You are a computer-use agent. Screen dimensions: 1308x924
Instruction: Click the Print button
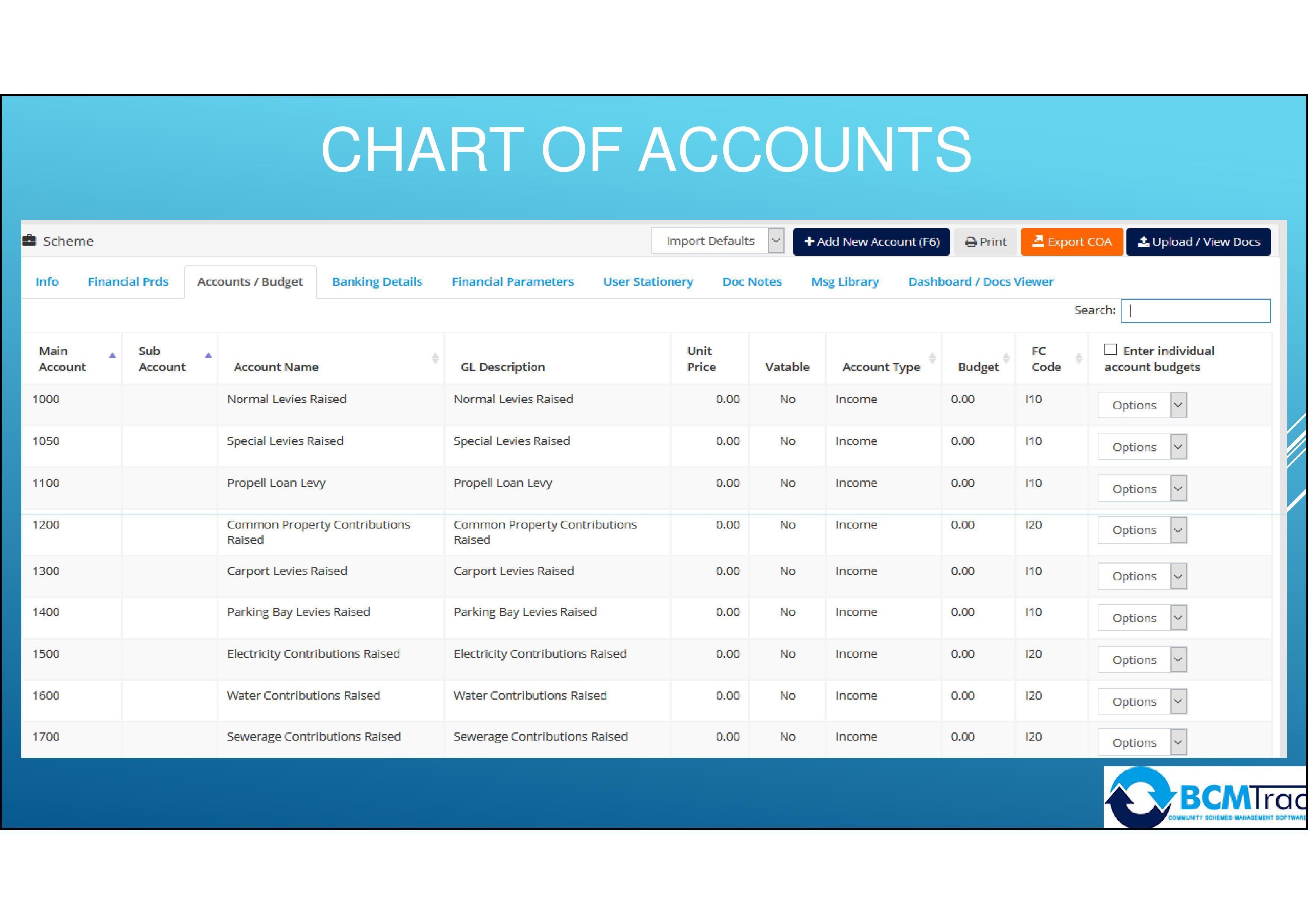point(985,242)
